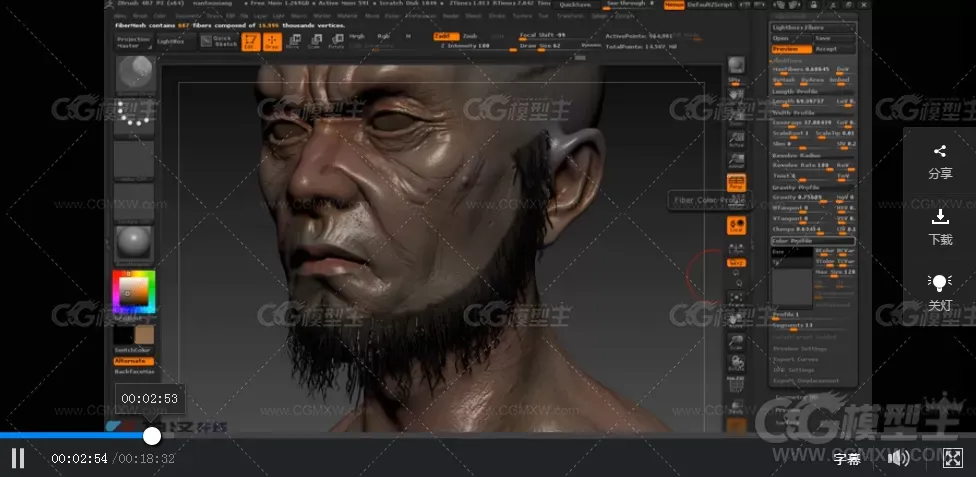Click Save in FiberMesh panel
Viewport: 976px width, 477px height.
[834, 38]
